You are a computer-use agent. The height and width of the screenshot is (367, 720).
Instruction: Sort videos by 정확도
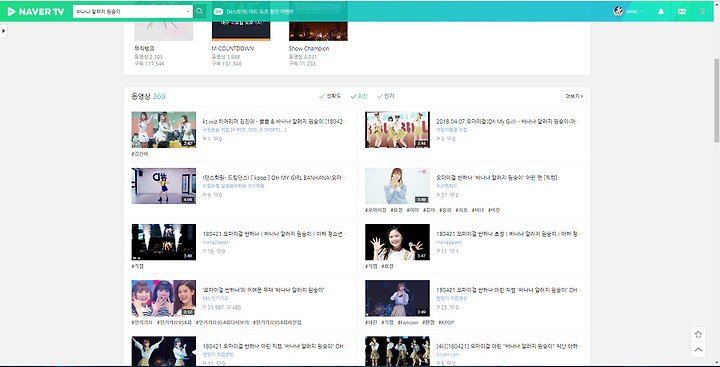(x=330, y=96)
